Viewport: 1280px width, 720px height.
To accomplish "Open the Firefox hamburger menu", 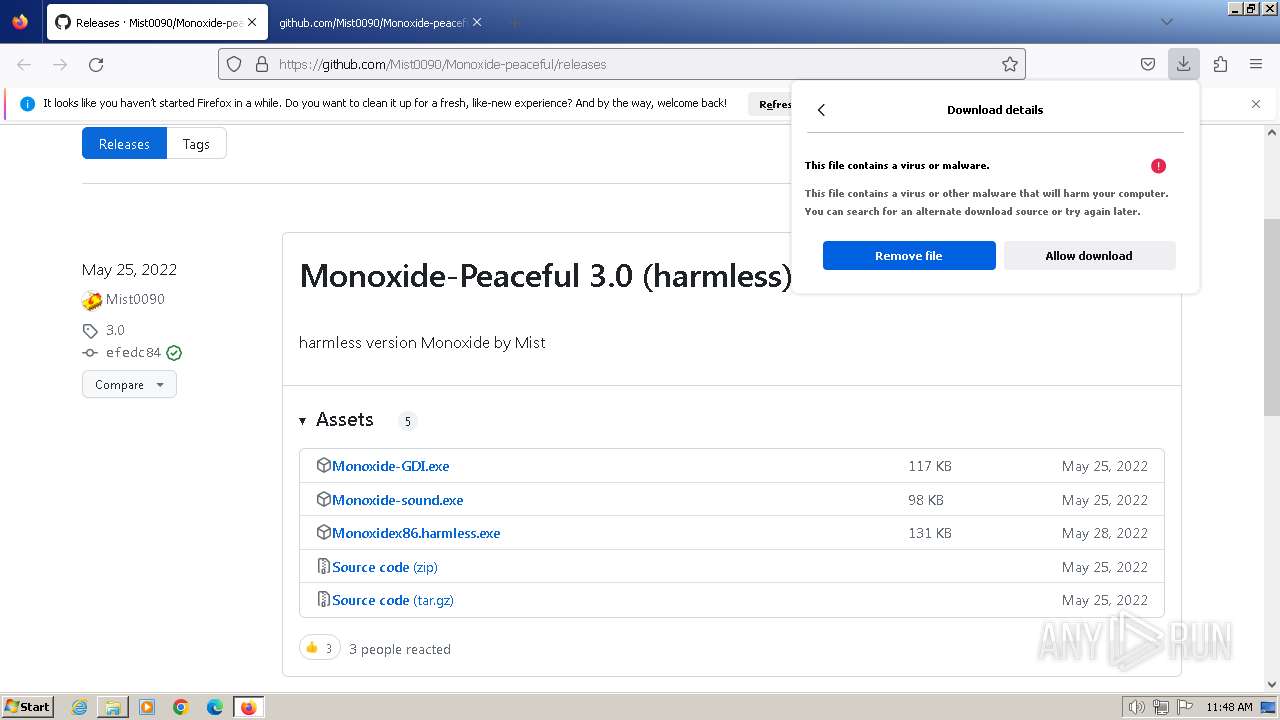I will pyautogui.click(x=1256, y=64).
